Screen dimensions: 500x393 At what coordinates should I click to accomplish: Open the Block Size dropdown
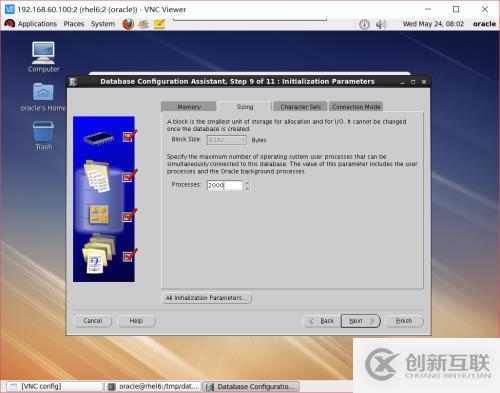point(227,140)
